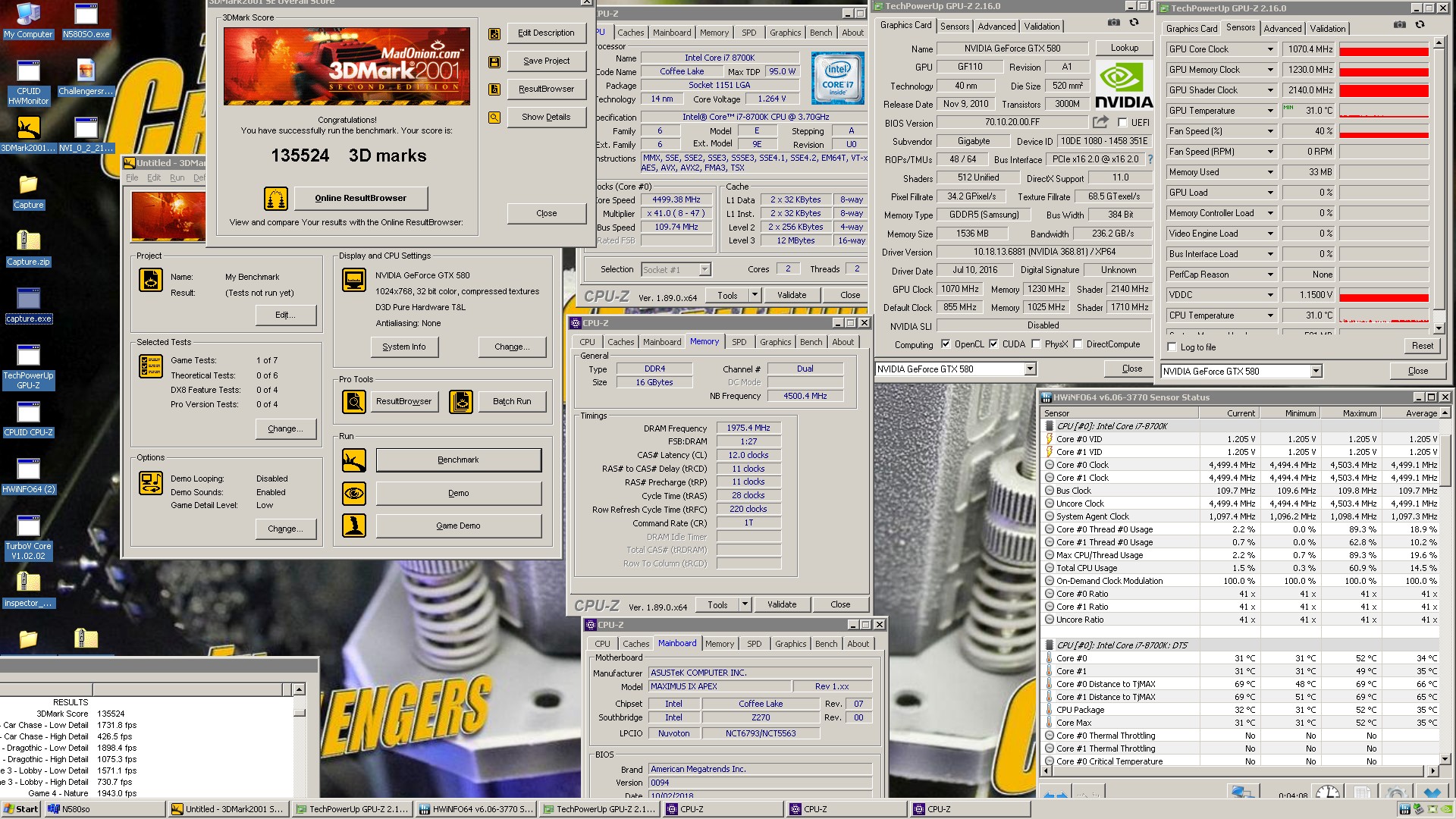Viewport: 1456px width, 819px height.
Task: Click ResultBrowser icon in score dialog
Action: 494,89
